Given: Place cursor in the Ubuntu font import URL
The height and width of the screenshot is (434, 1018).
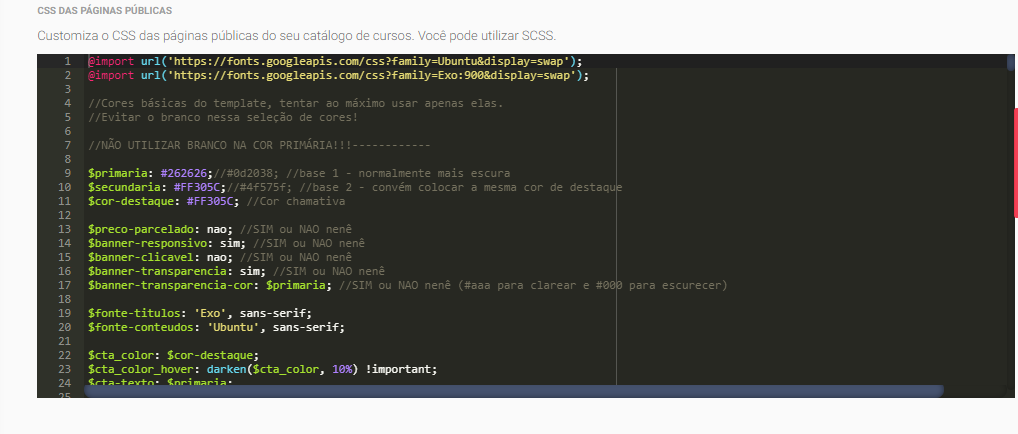Looking at the screenshot, I should (x=368, y=62).
